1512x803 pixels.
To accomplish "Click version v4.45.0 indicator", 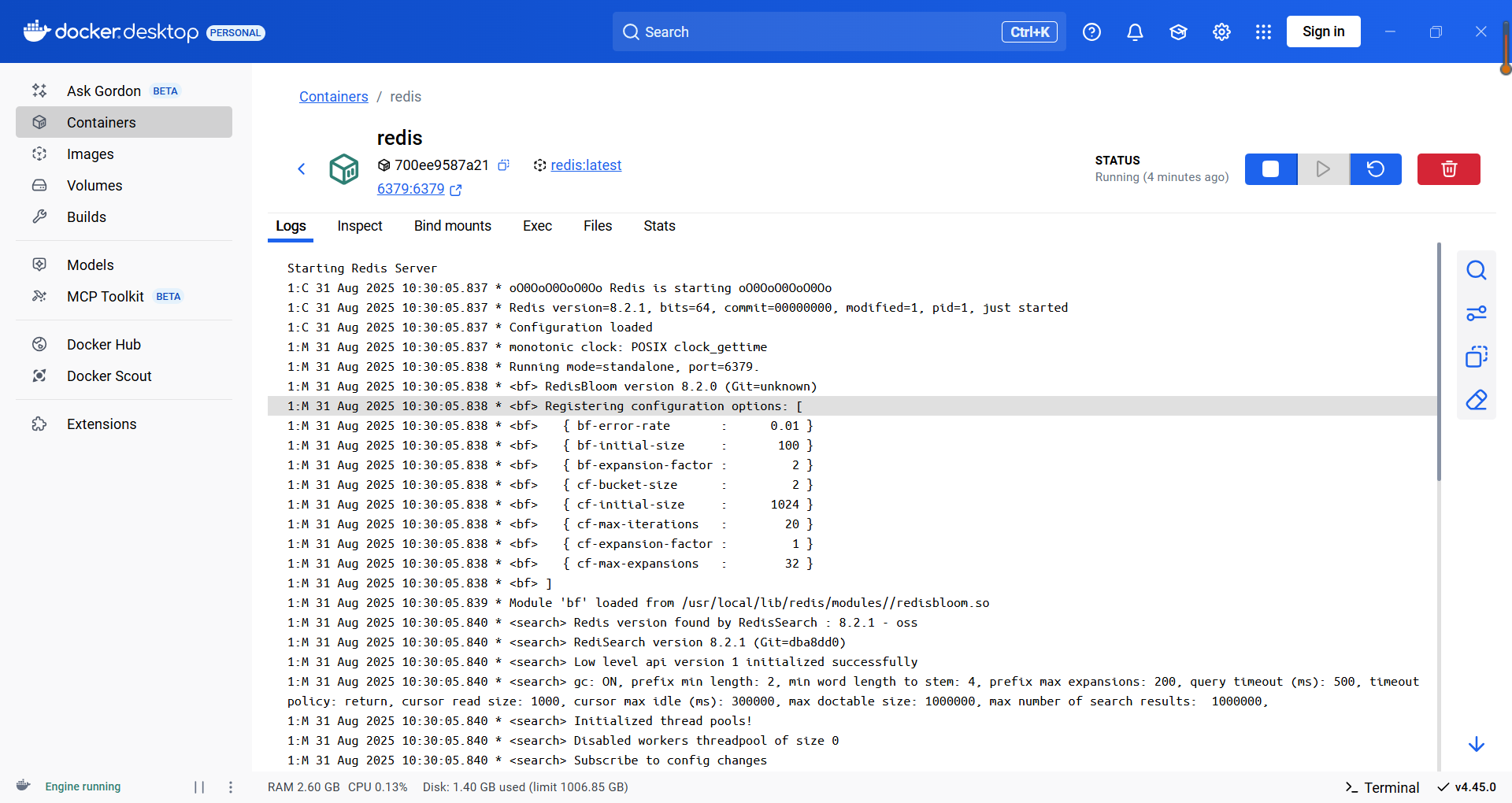I will click(x=1466, y=787).
